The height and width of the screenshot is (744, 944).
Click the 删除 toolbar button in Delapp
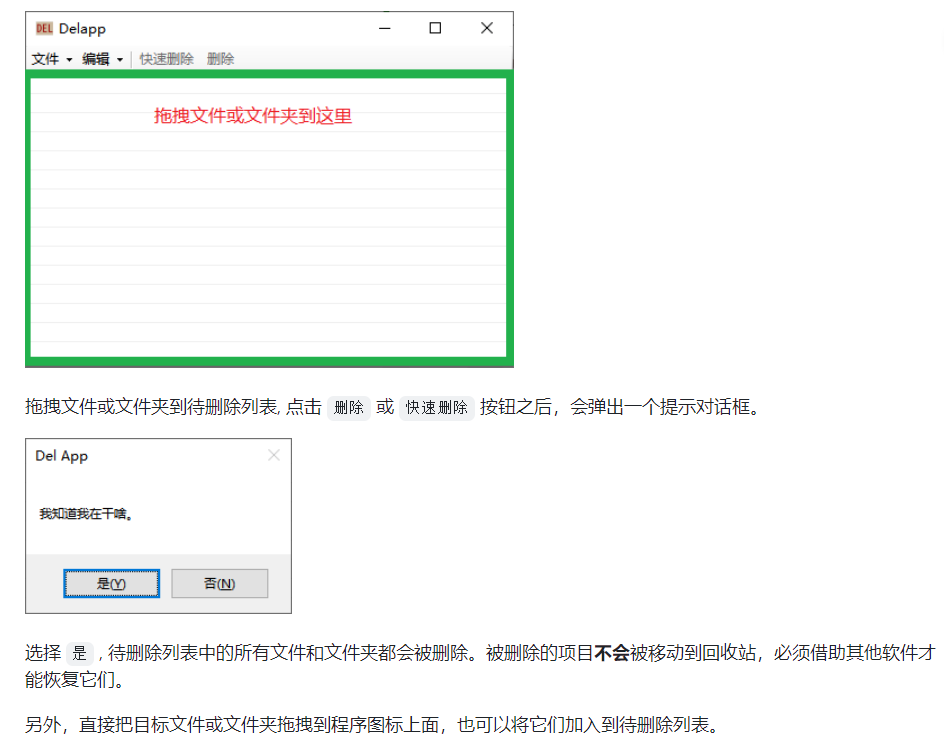click(220, 59)
